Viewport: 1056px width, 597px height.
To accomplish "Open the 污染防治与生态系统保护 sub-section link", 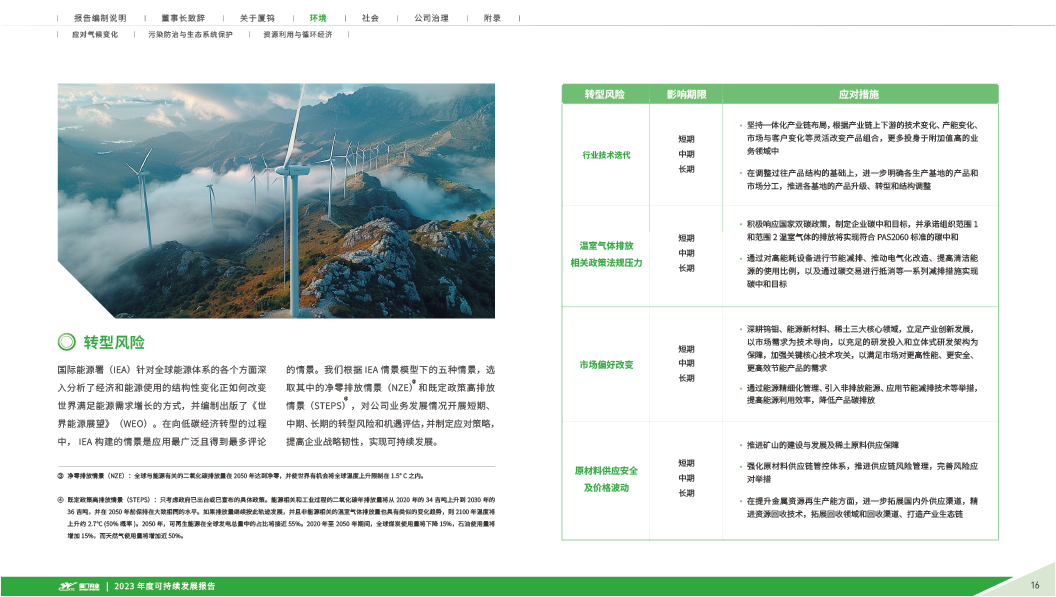I will click(x=190, y=34).
